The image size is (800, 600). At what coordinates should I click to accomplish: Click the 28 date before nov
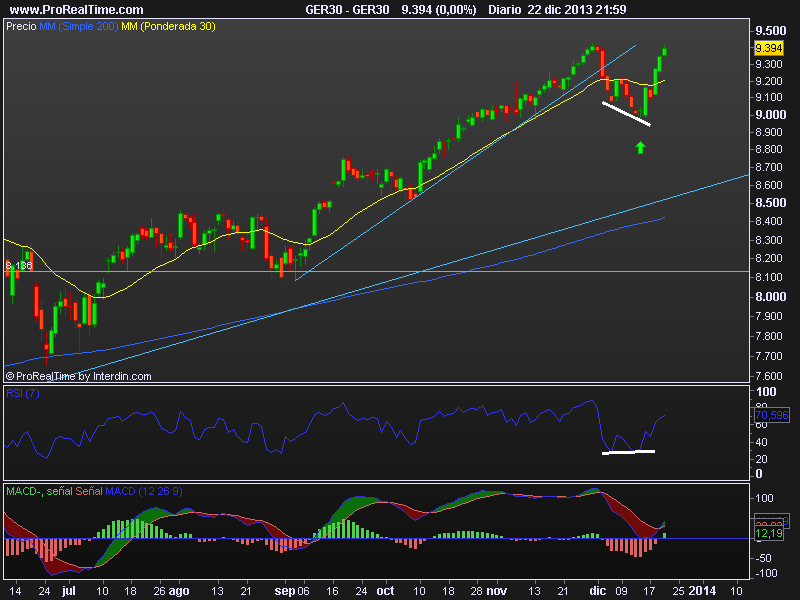pyautogui.click(x=477, y=591)
